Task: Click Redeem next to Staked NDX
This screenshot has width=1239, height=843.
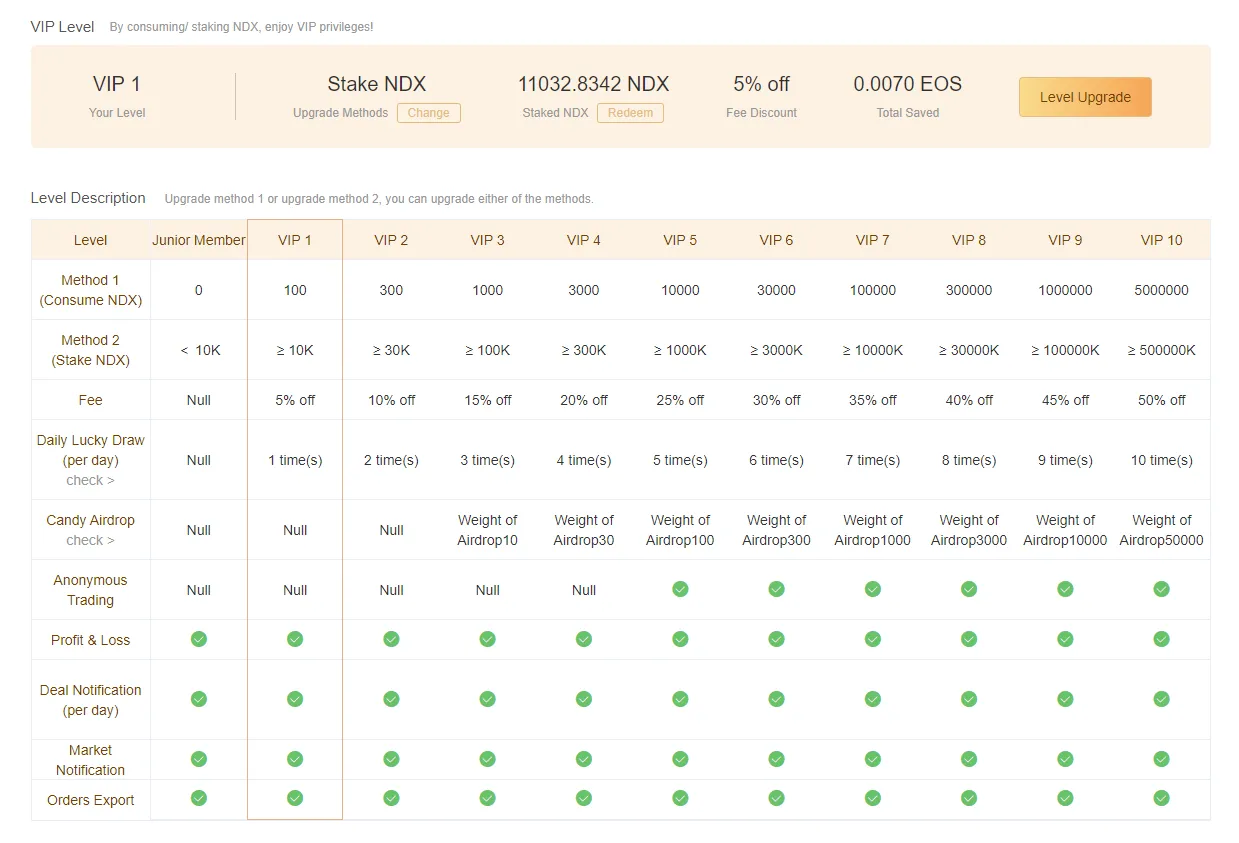Action: [x=630, y=113]
